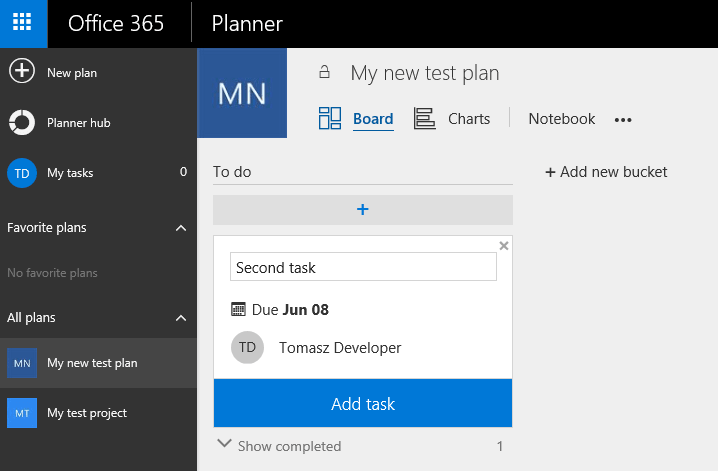Click the Board view icon
Image resolution: width=718 pixels, height=471 pixels.
pos(330,119)
